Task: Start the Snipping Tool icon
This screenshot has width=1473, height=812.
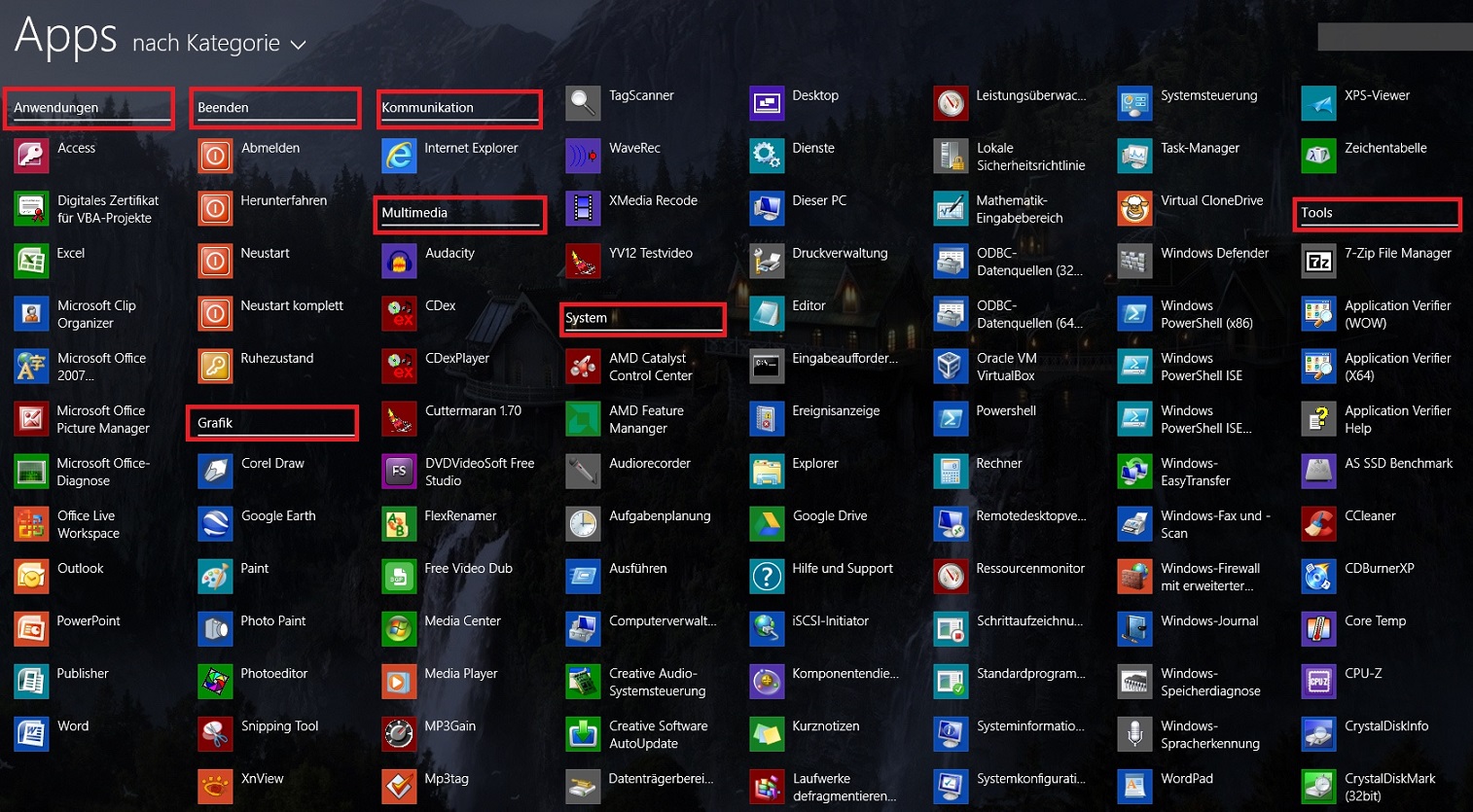Action: pyautogui.click(x=215, y=733)
